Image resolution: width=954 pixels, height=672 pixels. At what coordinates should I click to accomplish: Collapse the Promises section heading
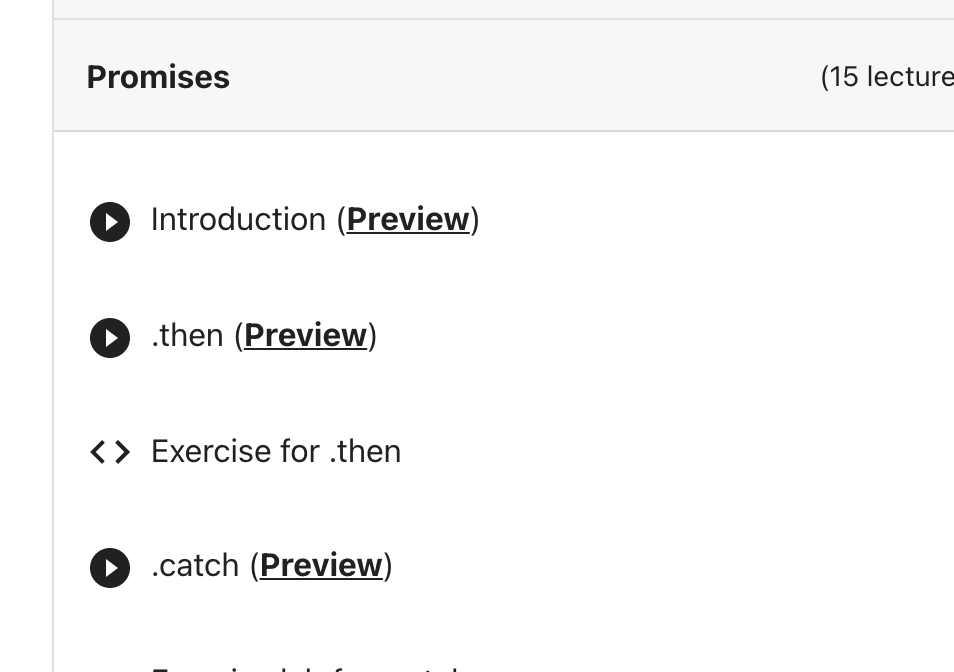pyautogui.click(x=158, y=77)
